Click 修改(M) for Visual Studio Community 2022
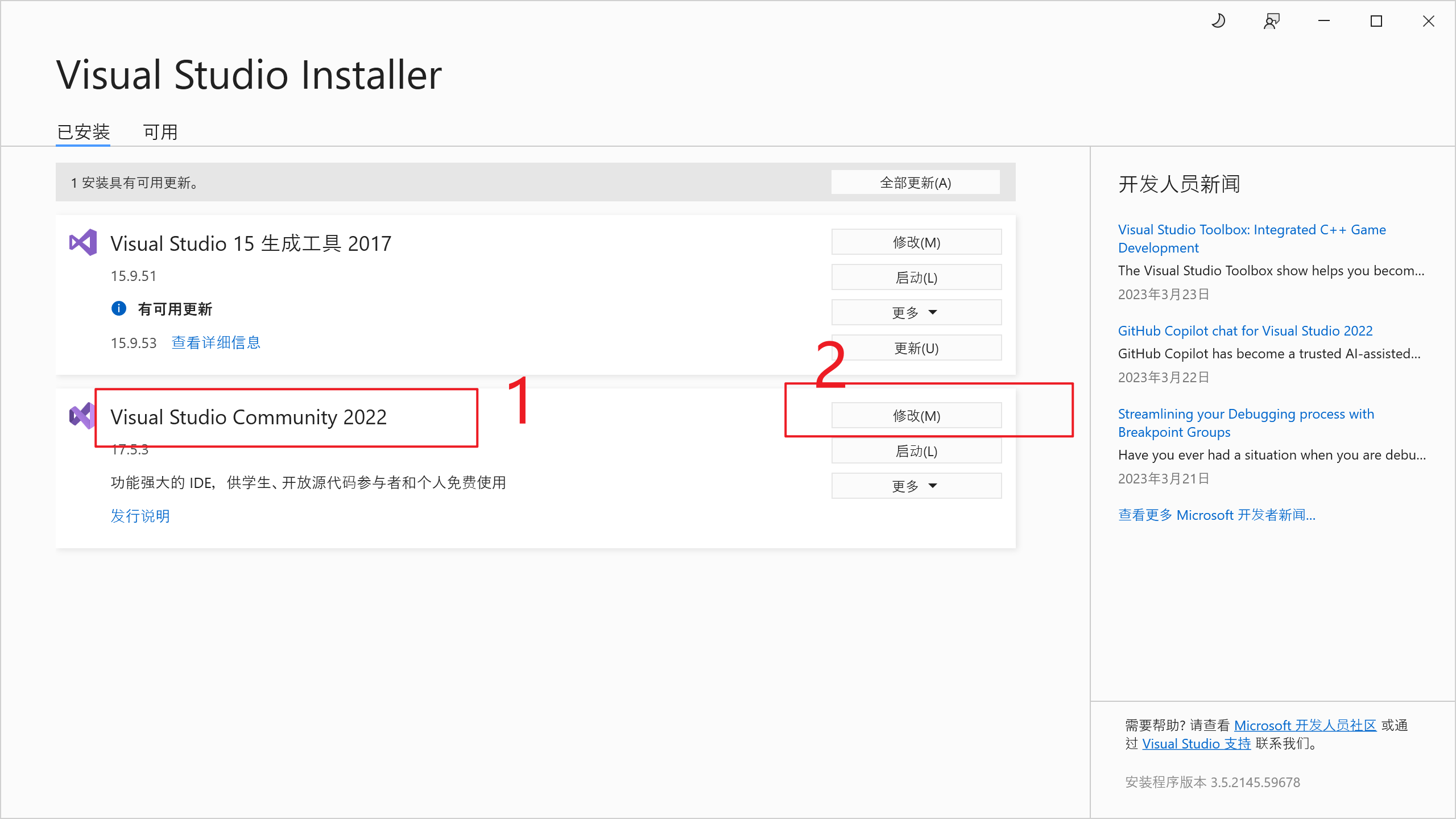 click(917, 416)
